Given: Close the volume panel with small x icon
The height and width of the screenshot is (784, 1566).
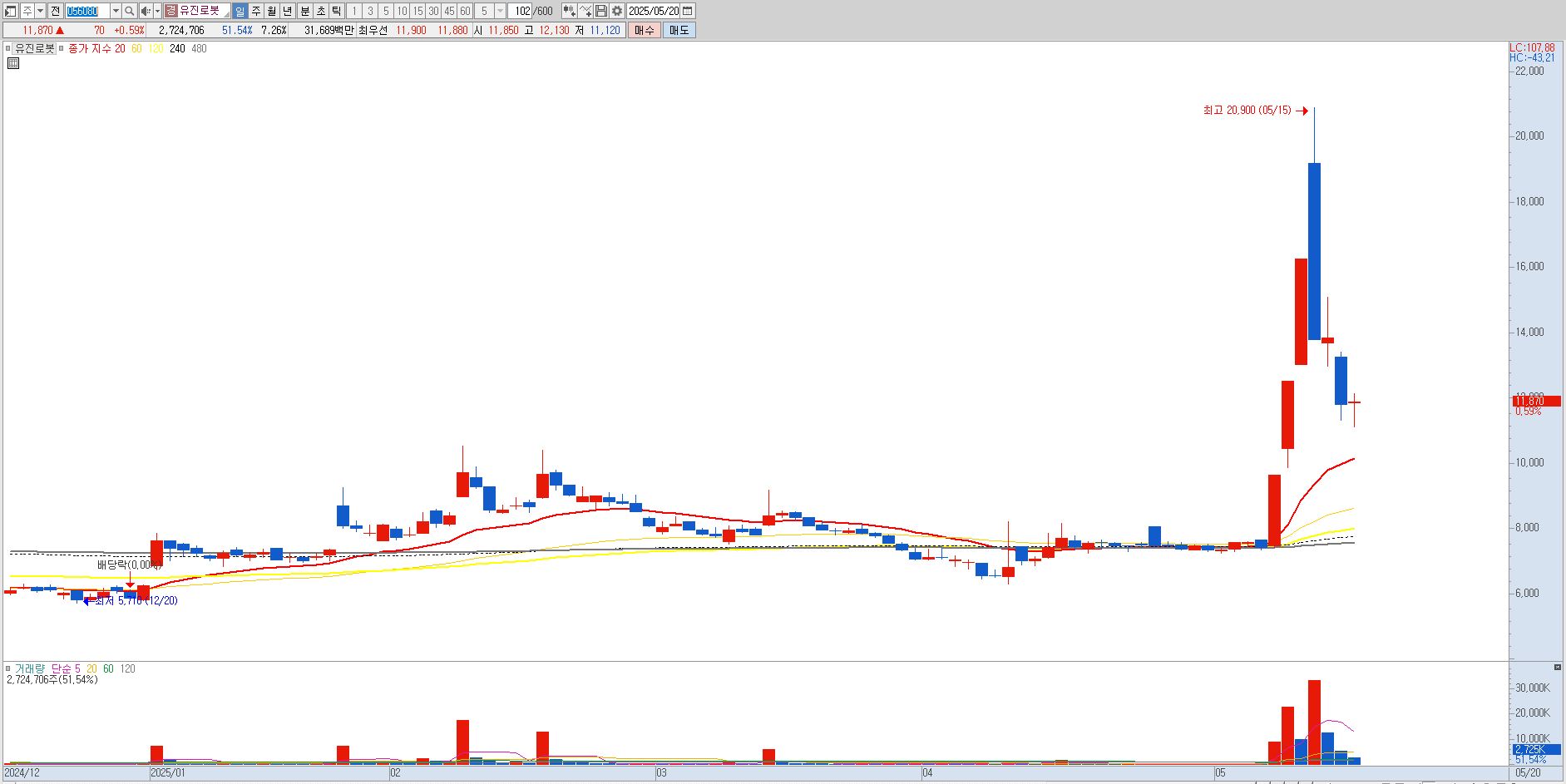Looking at the screenshot, I should tap(1558, 668).
